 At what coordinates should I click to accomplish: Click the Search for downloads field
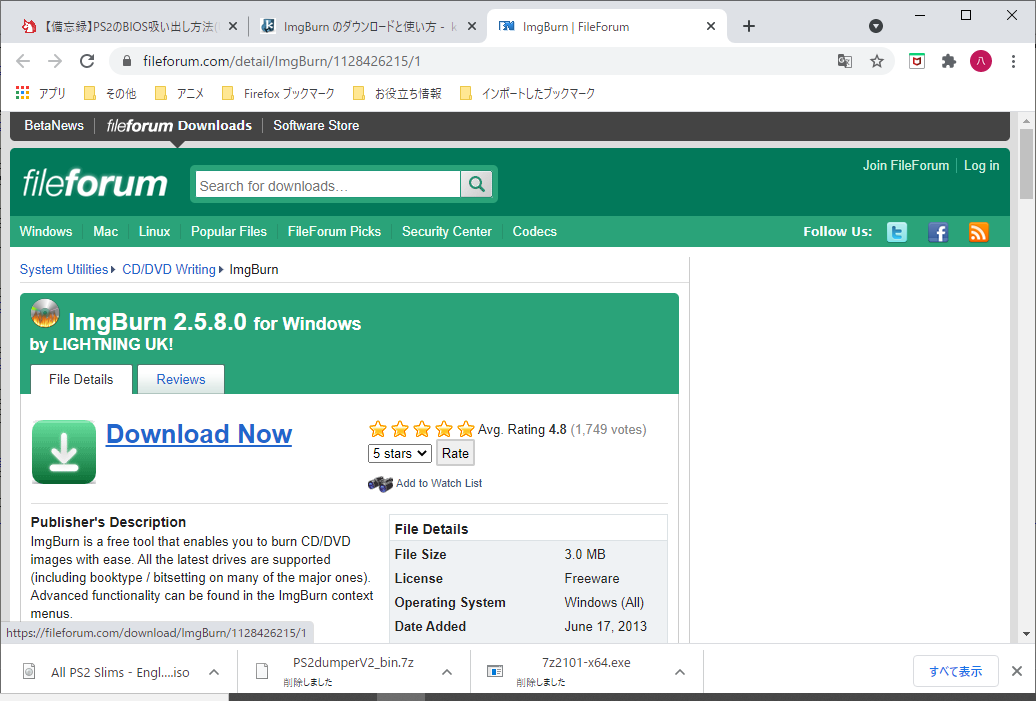click(328, 184)
